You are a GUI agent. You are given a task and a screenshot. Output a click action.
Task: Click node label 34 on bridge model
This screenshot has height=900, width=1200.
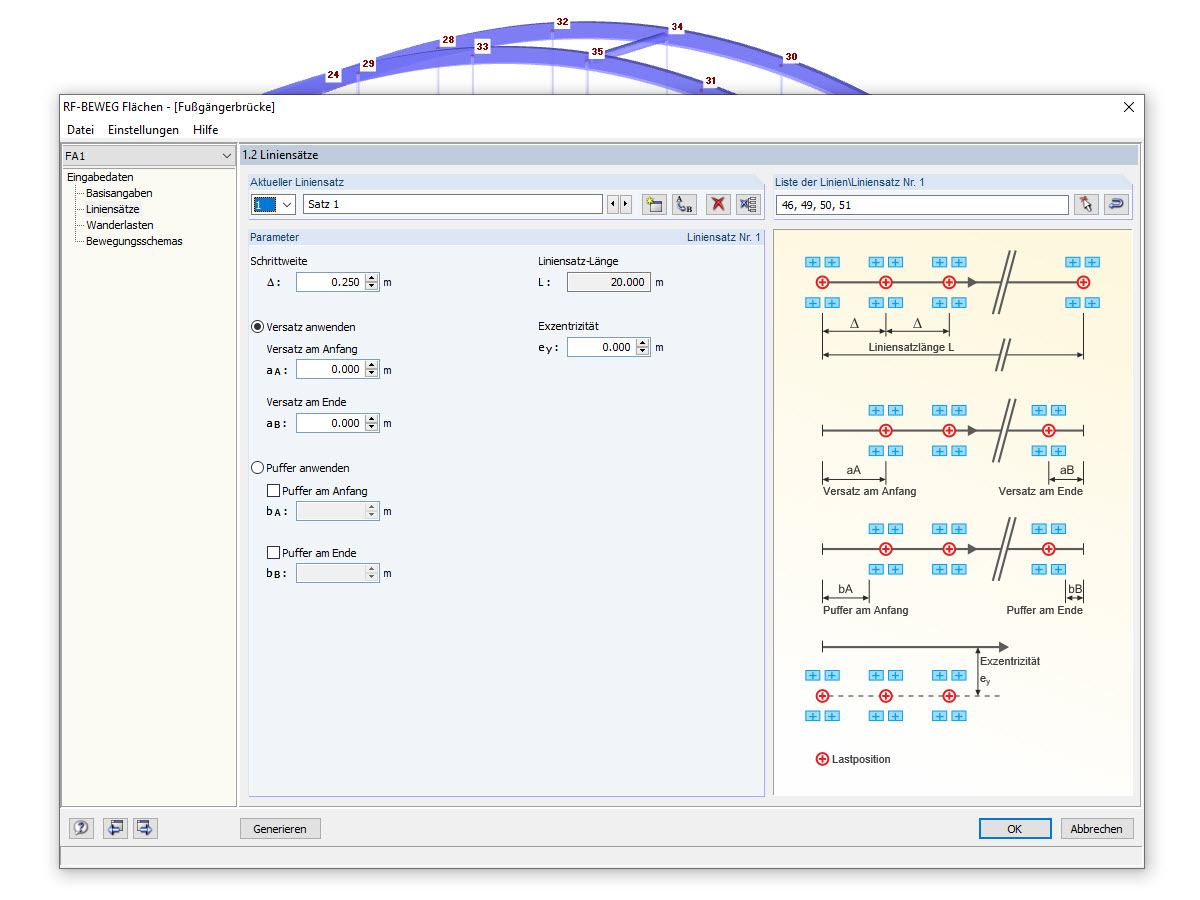(x=677, y=27)
